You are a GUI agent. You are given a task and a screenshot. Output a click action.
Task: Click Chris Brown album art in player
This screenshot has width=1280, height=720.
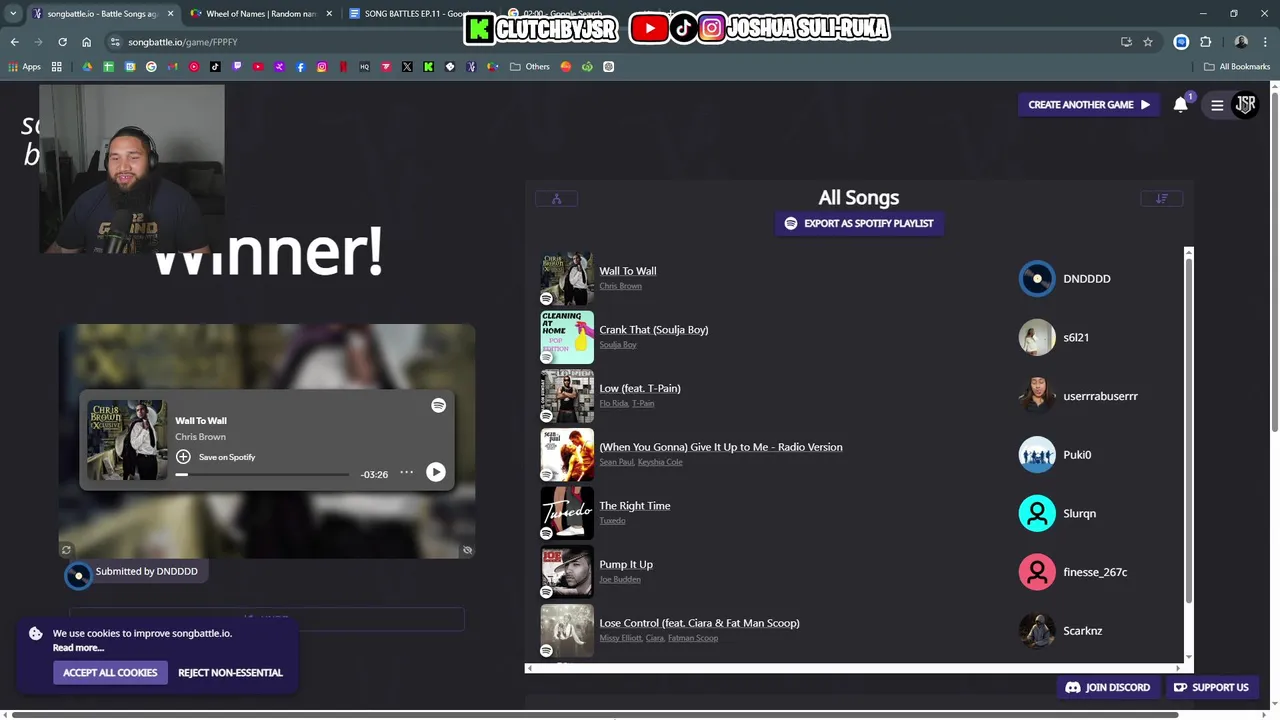[127, 440]
